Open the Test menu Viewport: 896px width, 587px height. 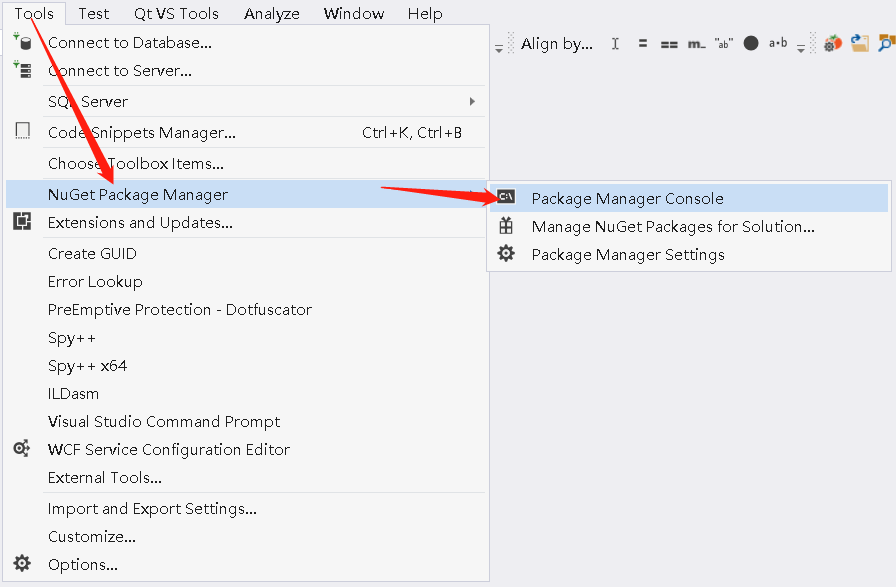point(94,13)
